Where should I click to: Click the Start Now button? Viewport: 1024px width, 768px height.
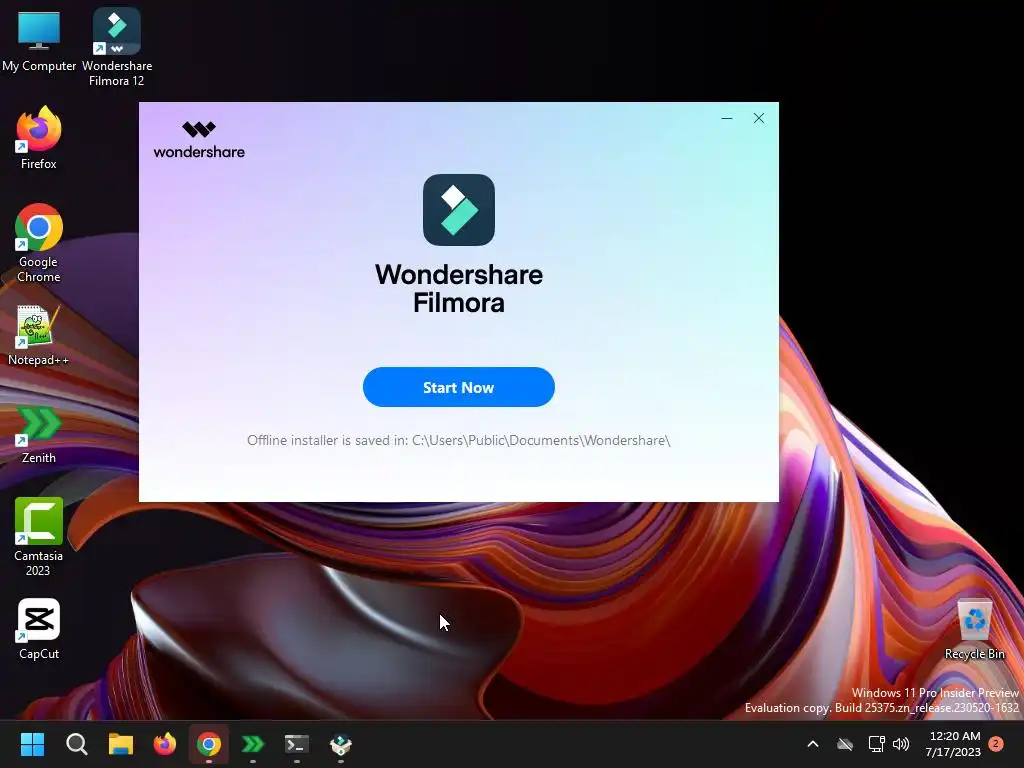458,387
